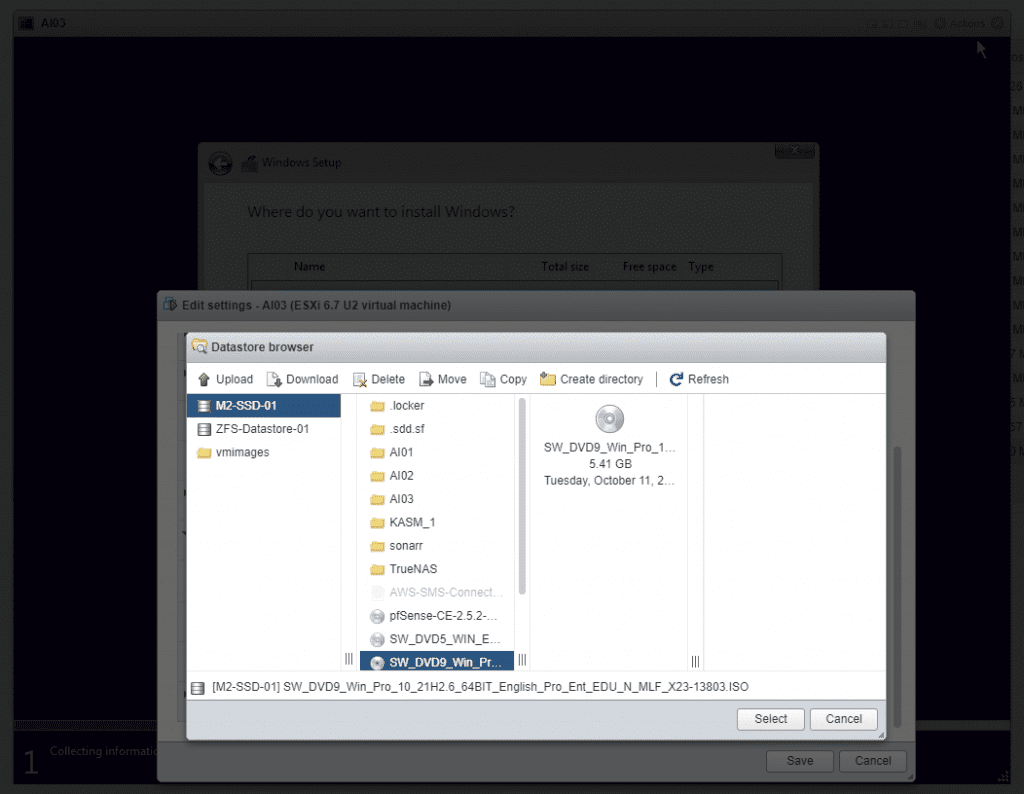
Task: Select the SW_DVD9_Win_Pr ISO file
Action: (437, 662)
